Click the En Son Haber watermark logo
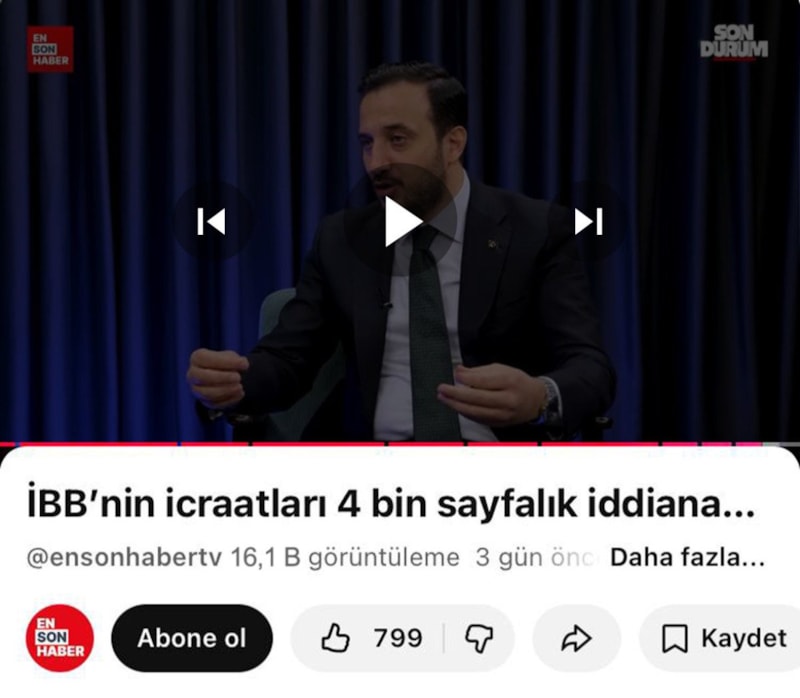Screen dimensions: 800x698 [50, 49]
